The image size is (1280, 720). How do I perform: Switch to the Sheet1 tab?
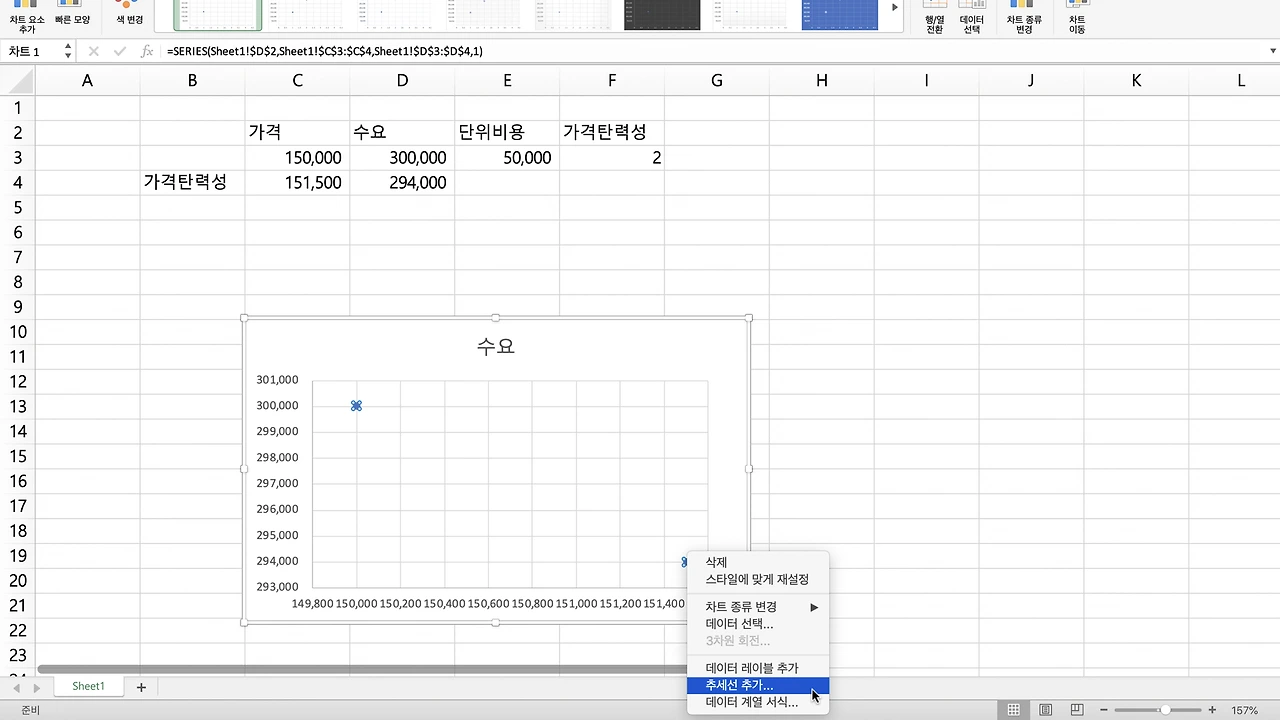(88, 687)
